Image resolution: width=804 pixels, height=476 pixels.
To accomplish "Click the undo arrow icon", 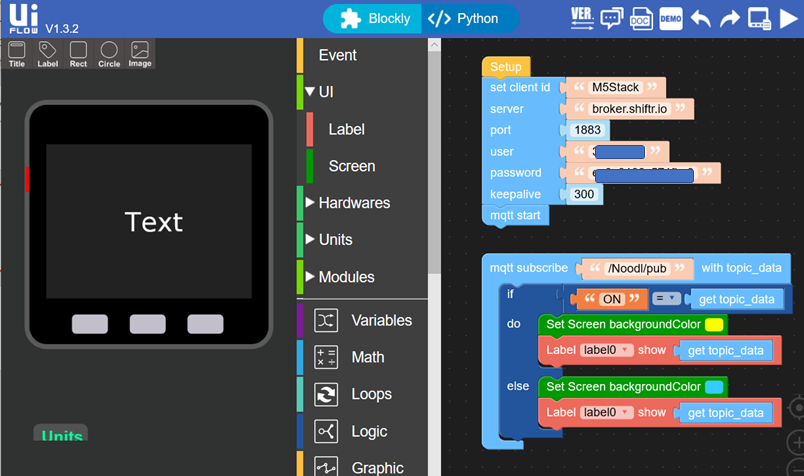I will click(x=700, y=19).
